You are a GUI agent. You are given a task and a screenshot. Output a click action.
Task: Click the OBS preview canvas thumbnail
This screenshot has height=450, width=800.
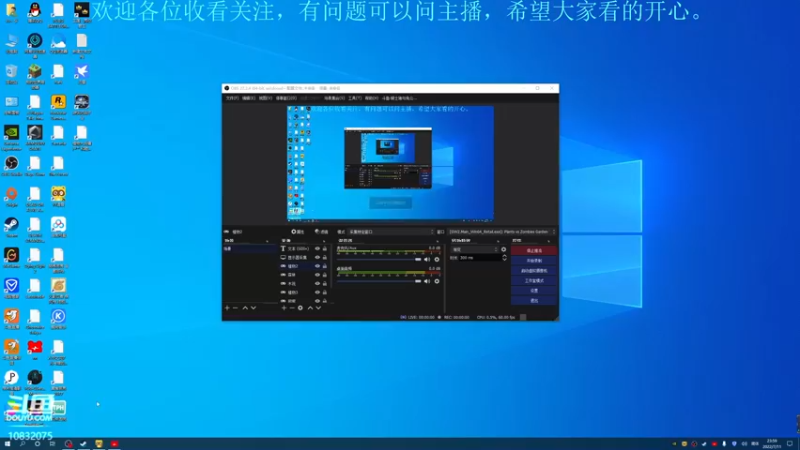pyautogui.click(x=390, y=163)
